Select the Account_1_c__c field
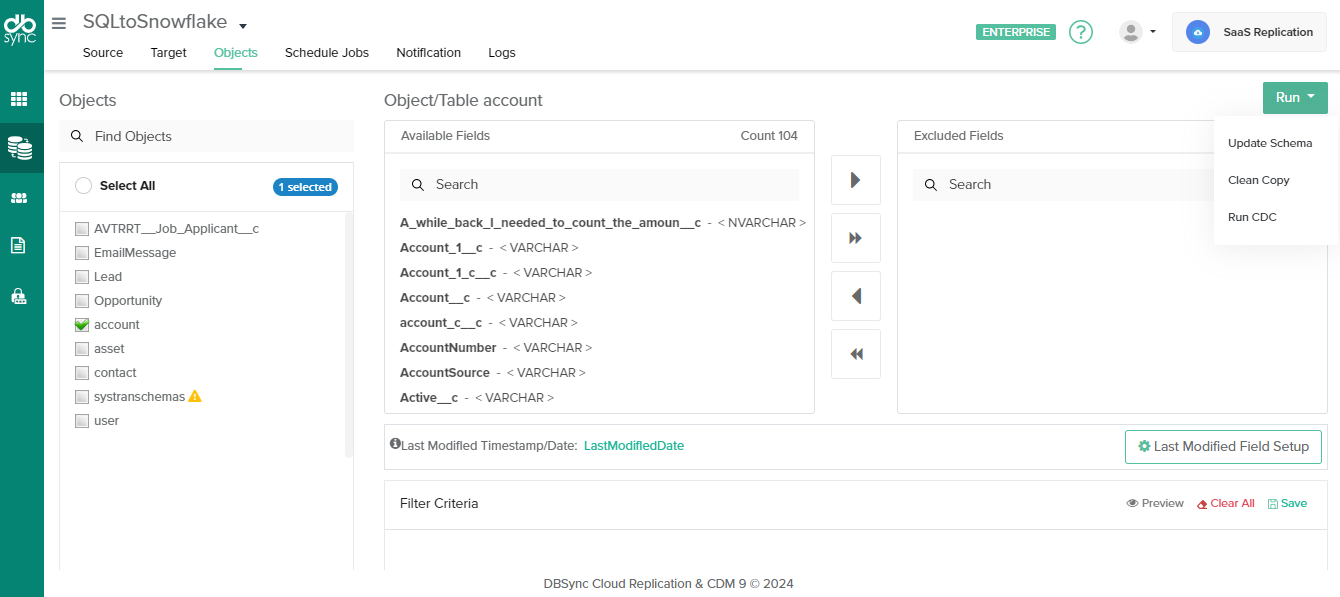 [x=496, y=273]
